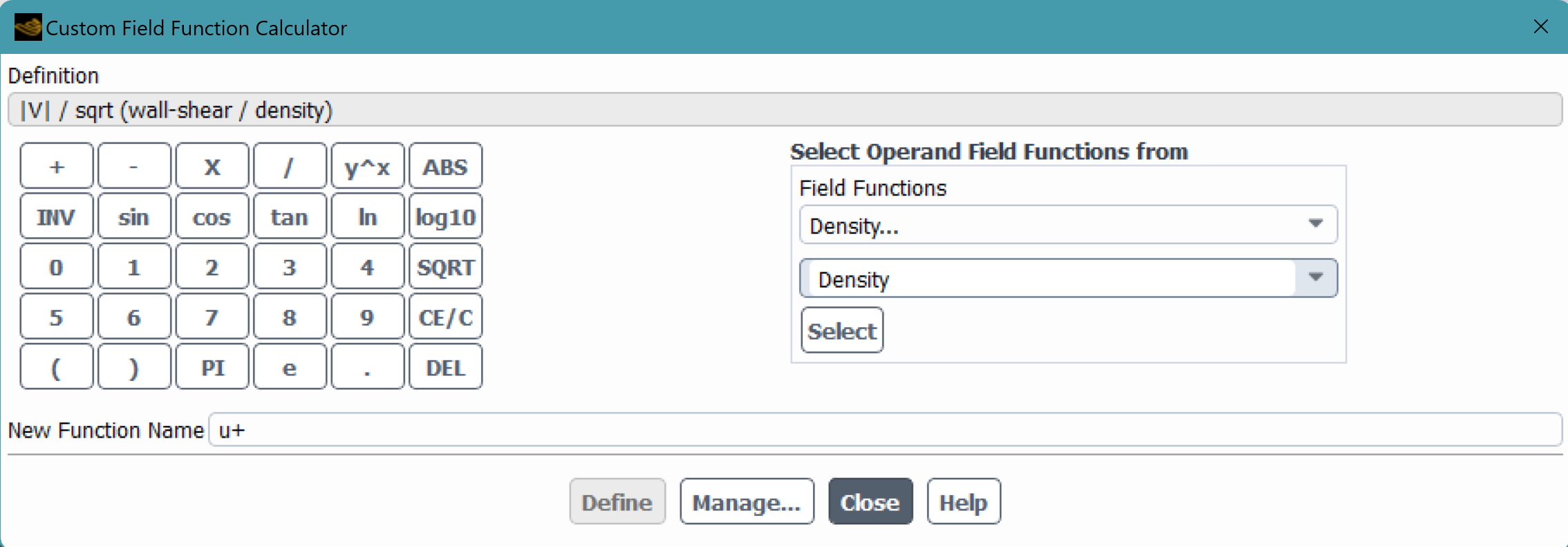1568x547 pixels.
Task: Click the Close button at bottom
Action: point(870,501)
